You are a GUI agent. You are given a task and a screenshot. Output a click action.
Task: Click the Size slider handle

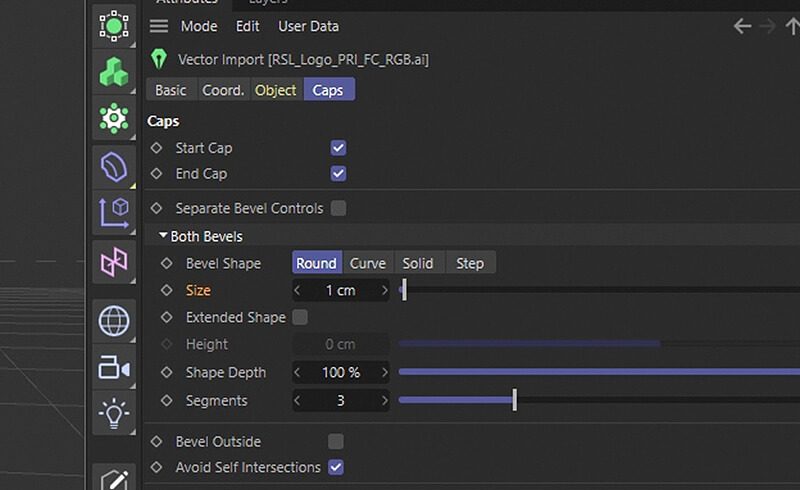(404, 290)
